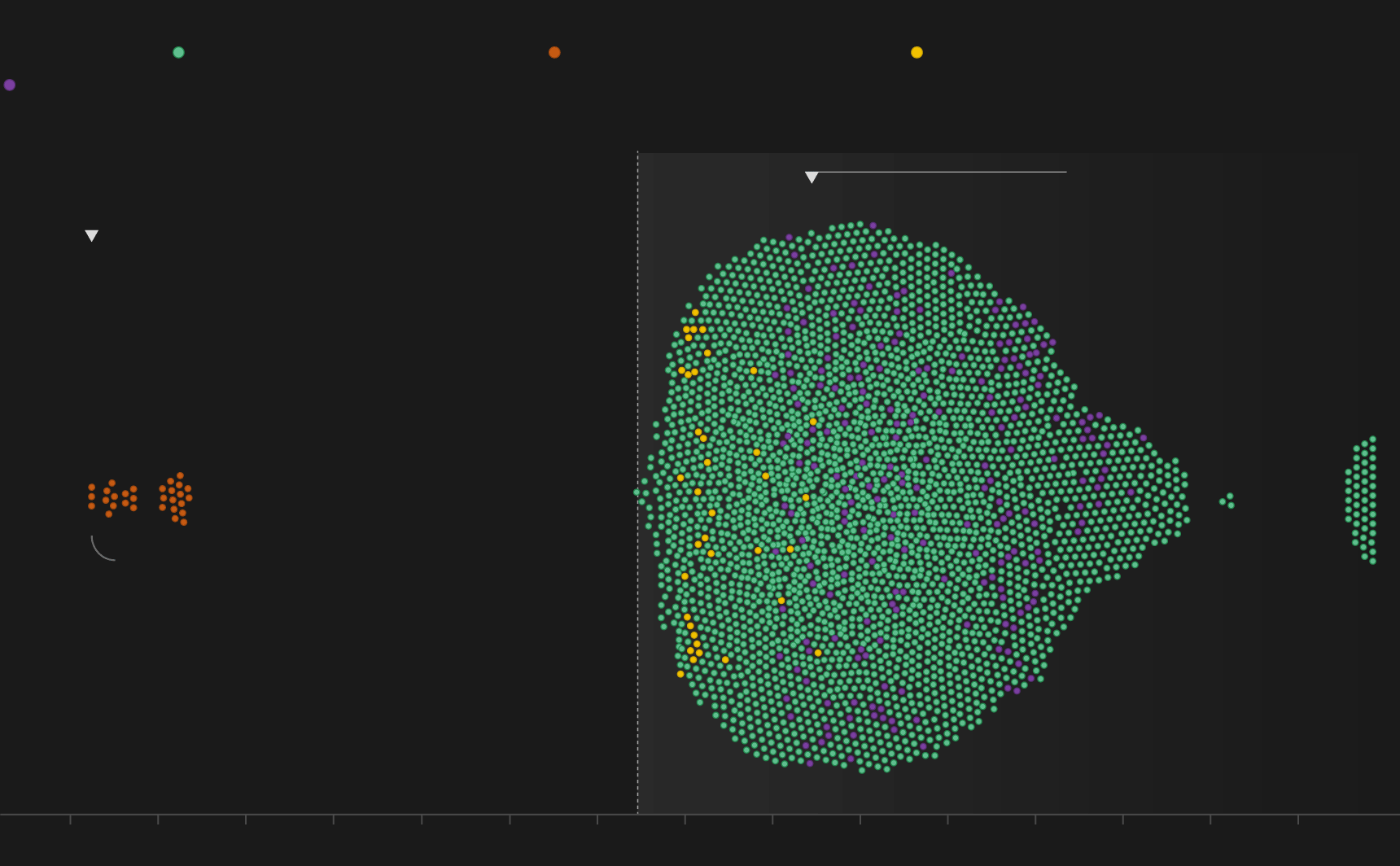Select the left orange dot cluster
Screen dimensions: 1400x866
[112, 497]
